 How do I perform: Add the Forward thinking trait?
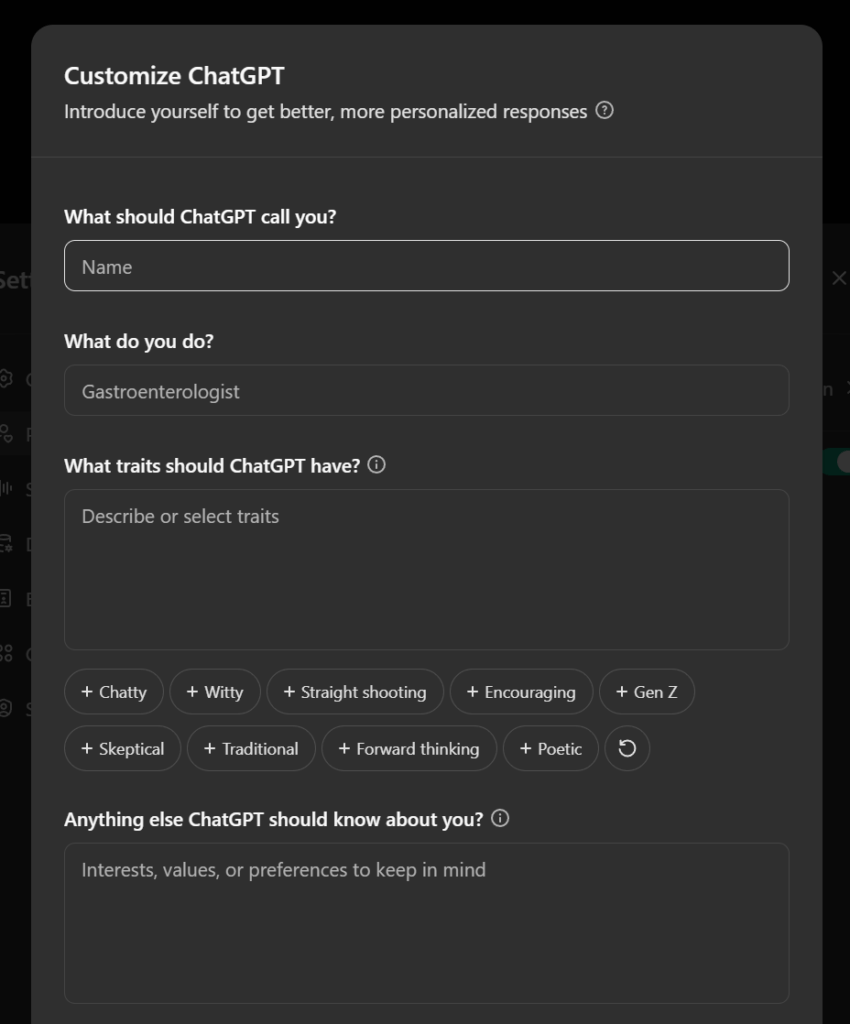(x=409, y=748)
